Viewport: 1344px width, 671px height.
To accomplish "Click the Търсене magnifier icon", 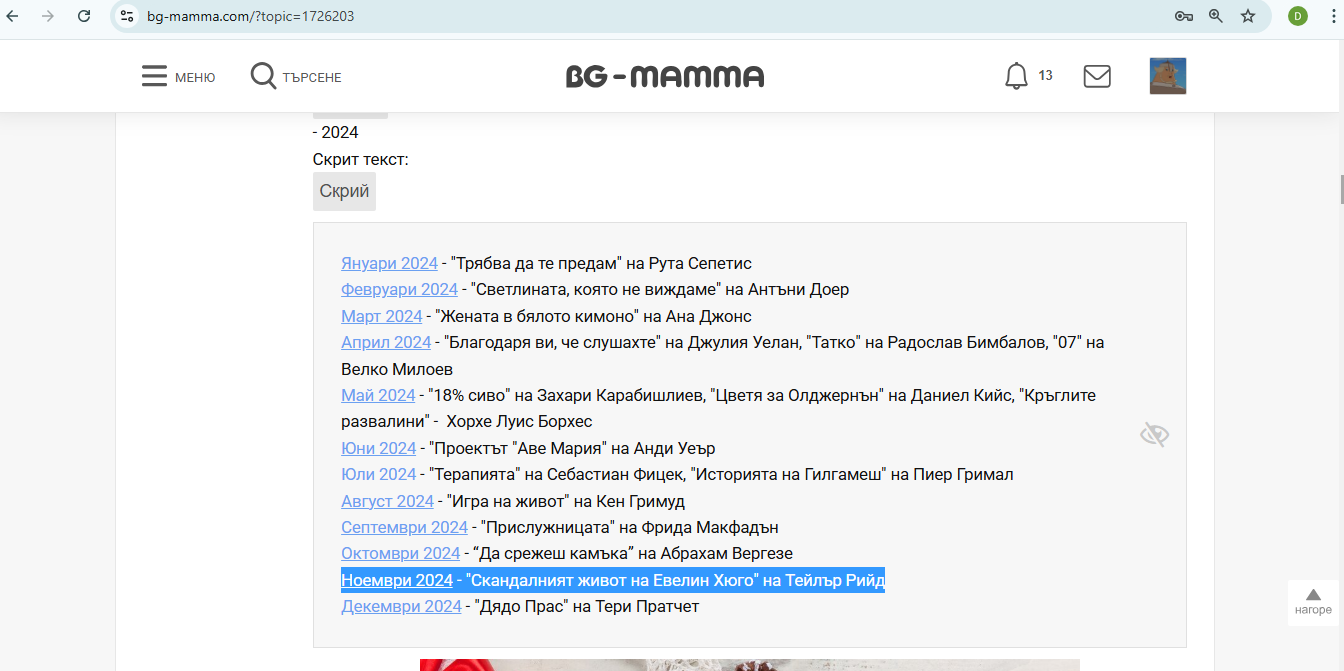I will 263,77.
